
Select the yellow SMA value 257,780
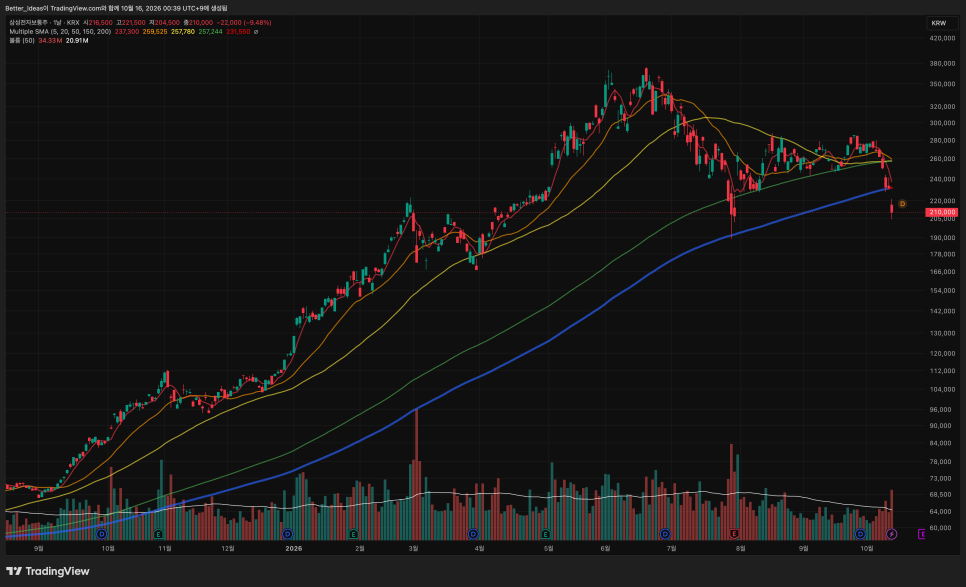(x=183, y=31)
